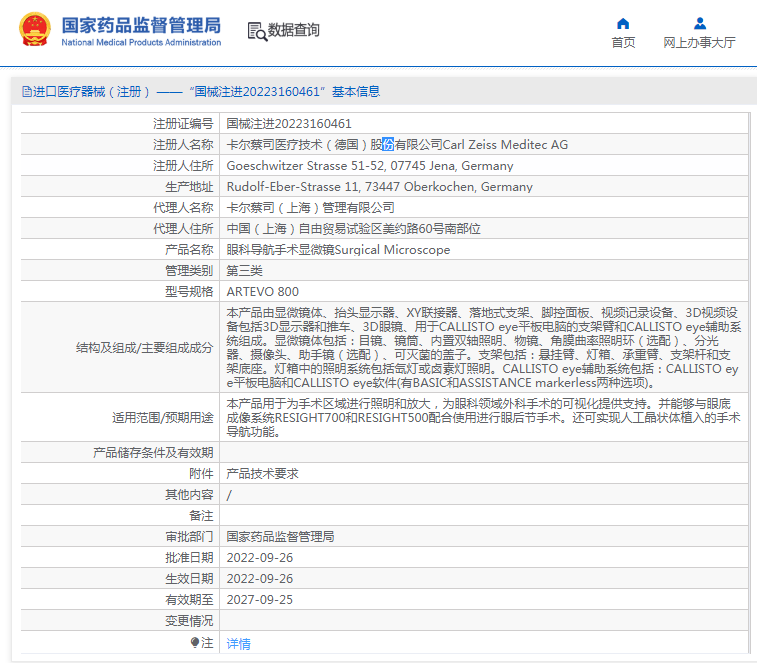The height and width of the screenshot is (663, 757).
Task: Click the 国家药品监督管理局 site title
Action: (141, 25)
